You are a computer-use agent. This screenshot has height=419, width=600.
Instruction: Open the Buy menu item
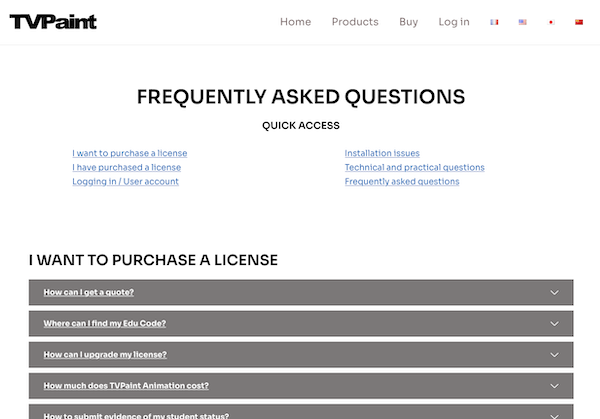[408, 22]
